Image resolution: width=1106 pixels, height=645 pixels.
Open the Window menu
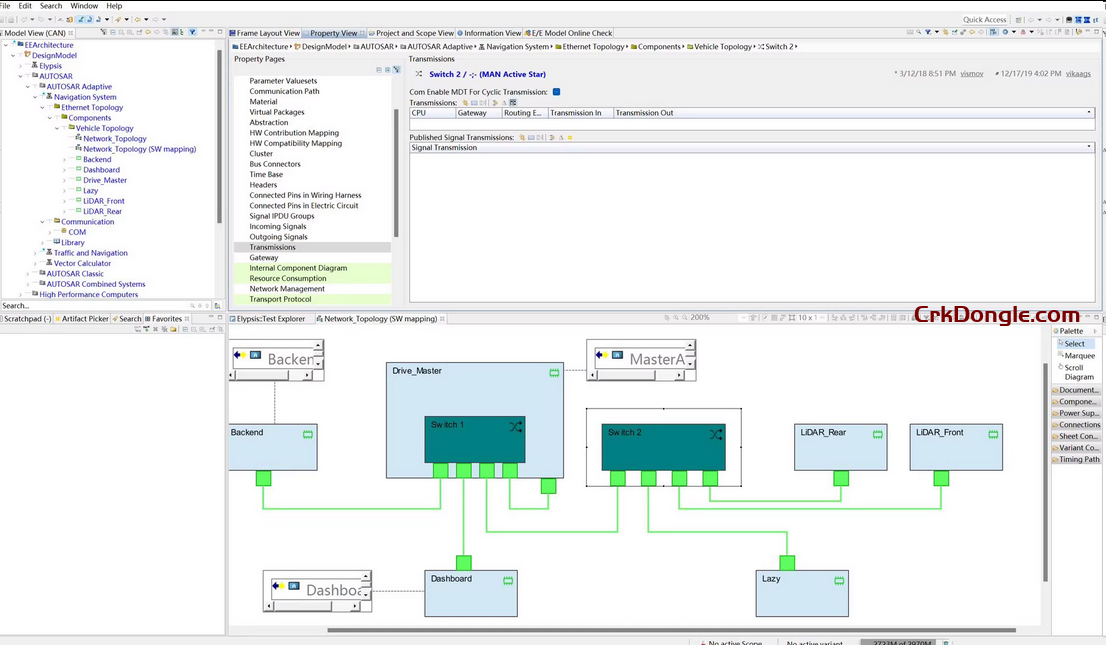tap(84, 5)
